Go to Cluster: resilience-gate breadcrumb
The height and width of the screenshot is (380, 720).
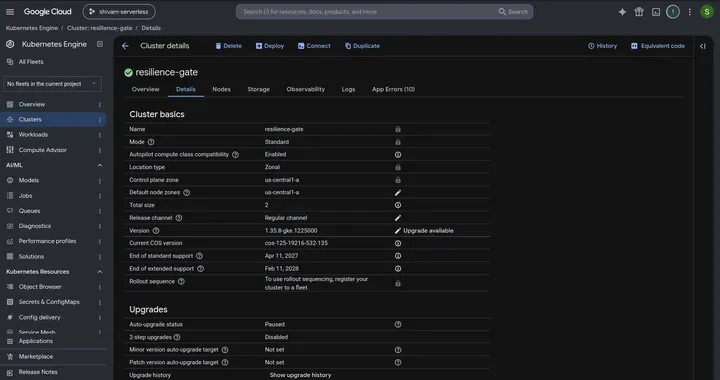coord(100,28)
